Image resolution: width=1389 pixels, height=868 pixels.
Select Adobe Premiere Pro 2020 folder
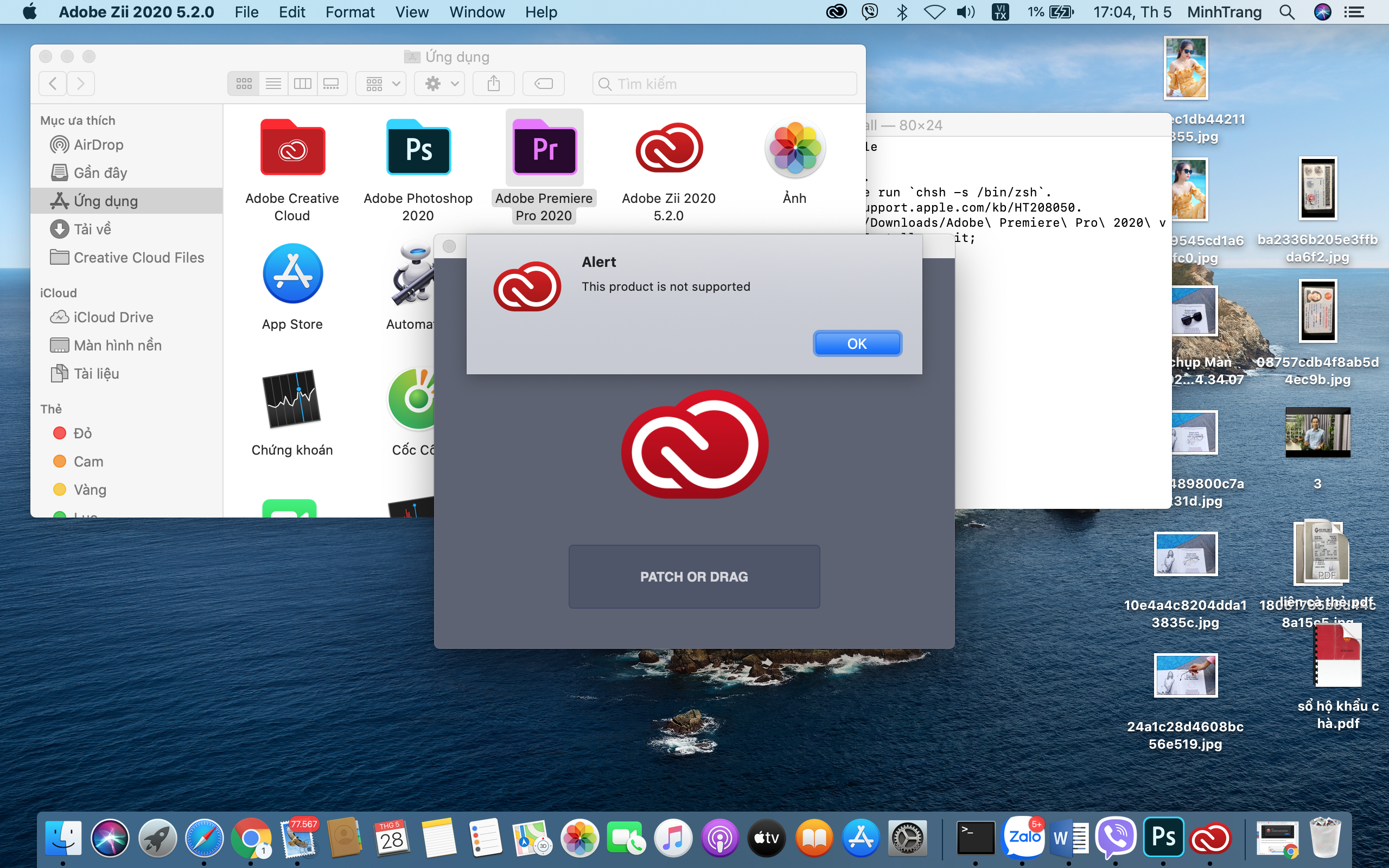tap(544, 149)
